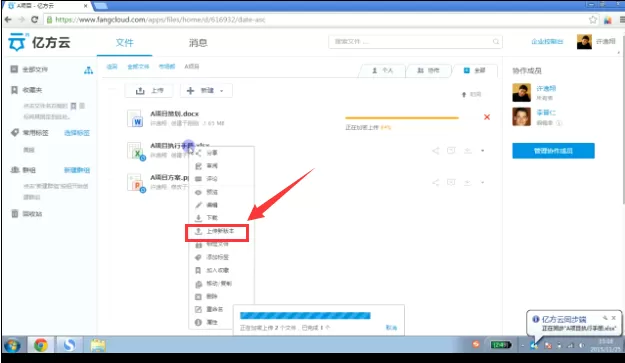Click the orange docx upload progress bar
This screenshot has width=625, height=363.
click(402, 118)
